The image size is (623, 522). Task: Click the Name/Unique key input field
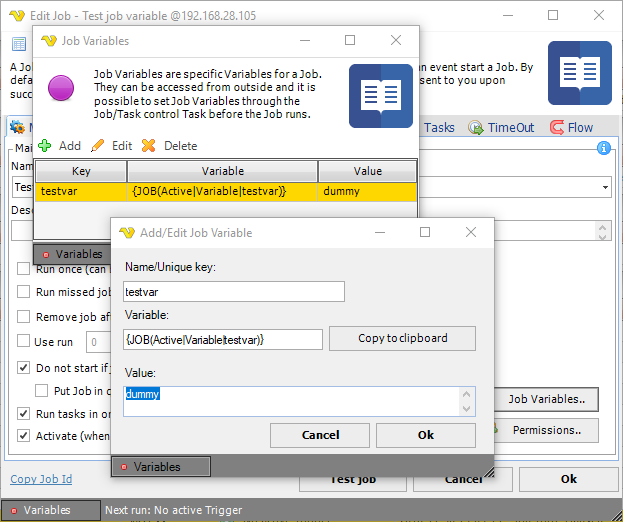coord(234,291)
